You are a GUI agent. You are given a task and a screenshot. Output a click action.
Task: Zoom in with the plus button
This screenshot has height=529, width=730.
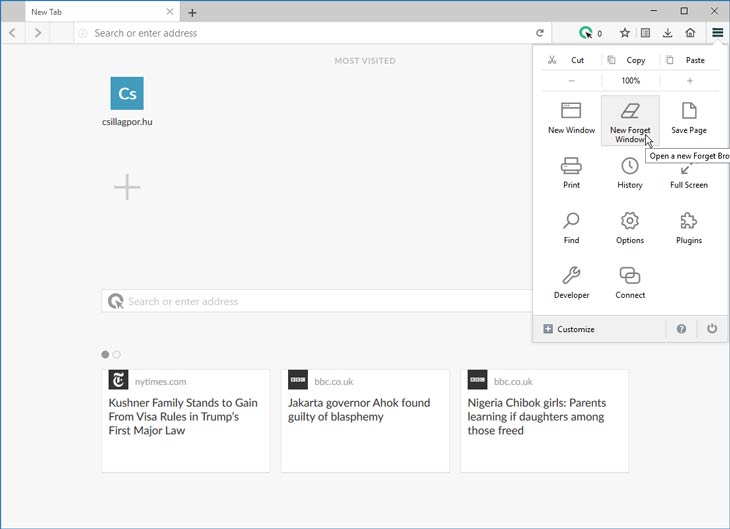coord(689,81)
